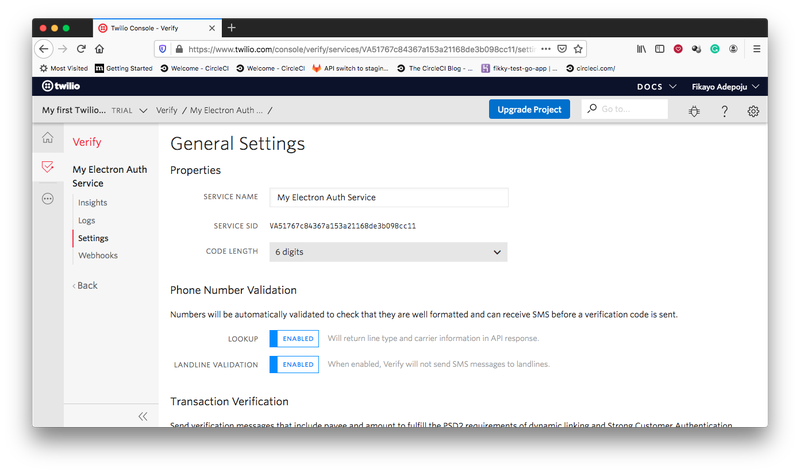This screenshot has width=800, height=473.
Task: Open a new browser tab
Action: click(x=232, y=28)
